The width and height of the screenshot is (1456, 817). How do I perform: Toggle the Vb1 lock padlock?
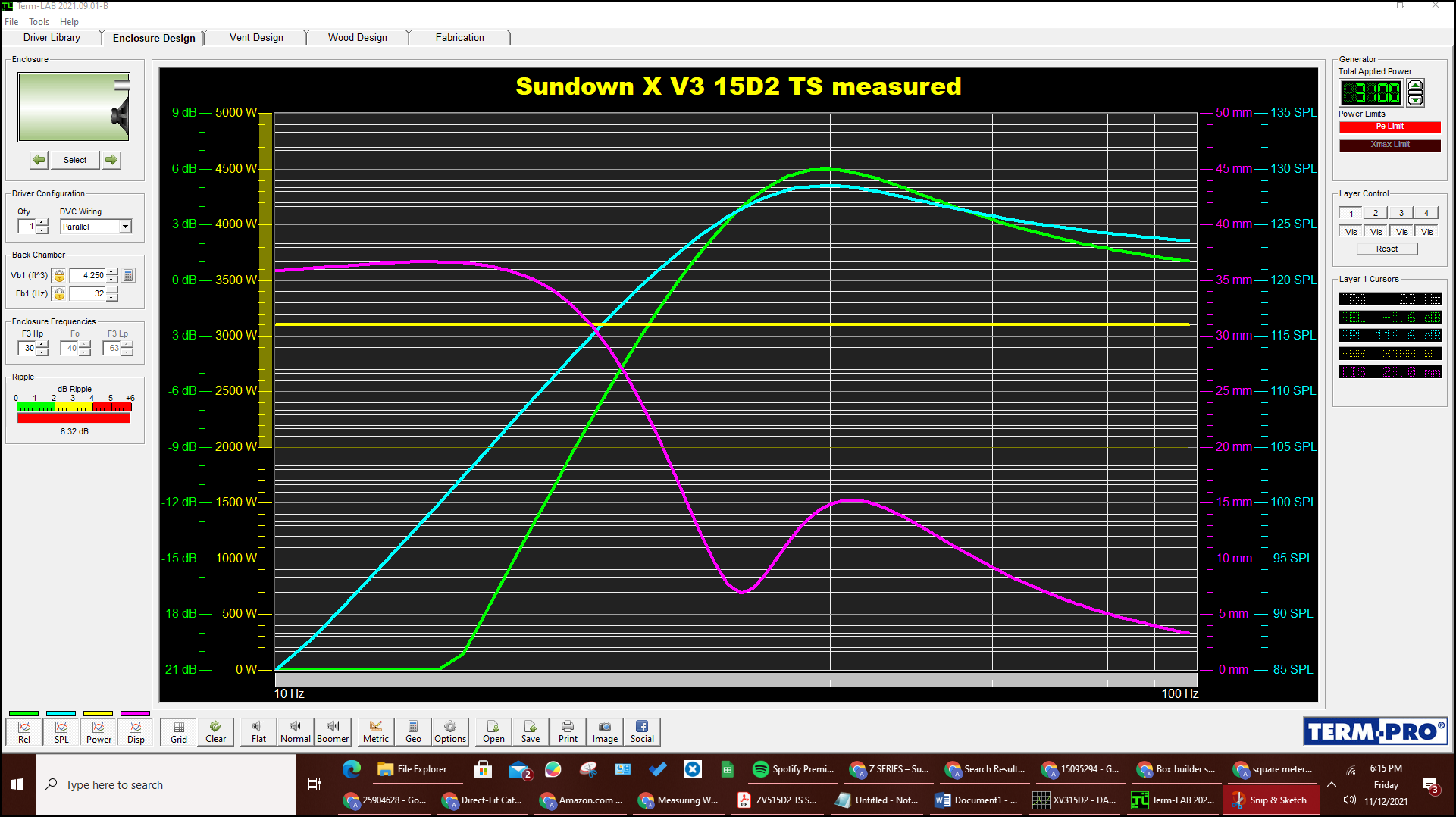tap(59, 275)
